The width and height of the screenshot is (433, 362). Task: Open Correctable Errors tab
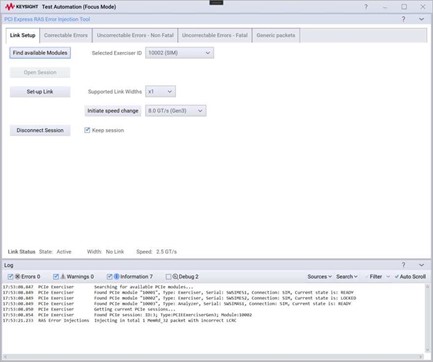pyautogui.click(x=66, y=35)
